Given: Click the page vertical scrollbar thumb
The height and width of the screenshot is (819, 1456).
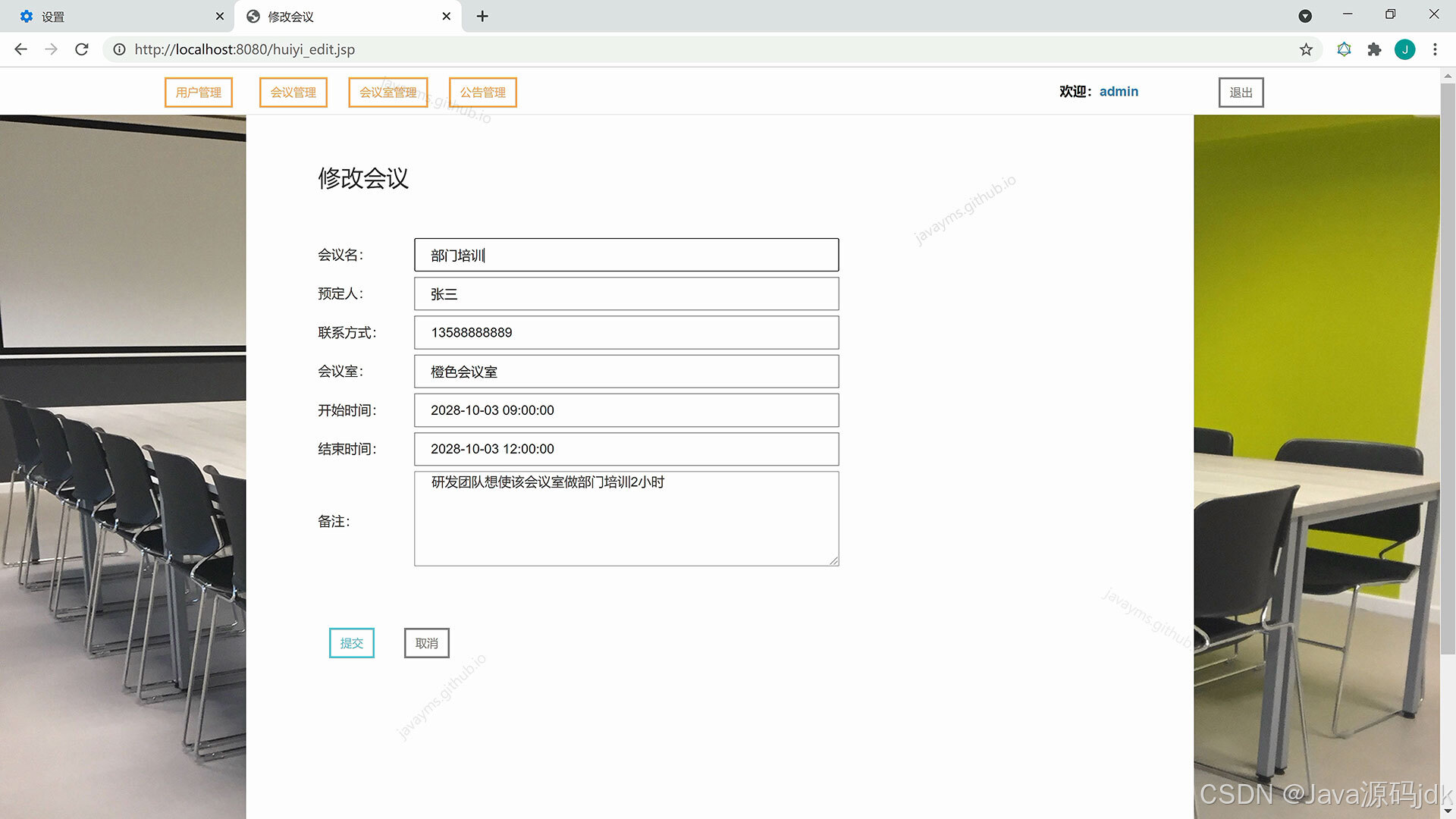Looking at the screenshot, I should point(1448,368).
